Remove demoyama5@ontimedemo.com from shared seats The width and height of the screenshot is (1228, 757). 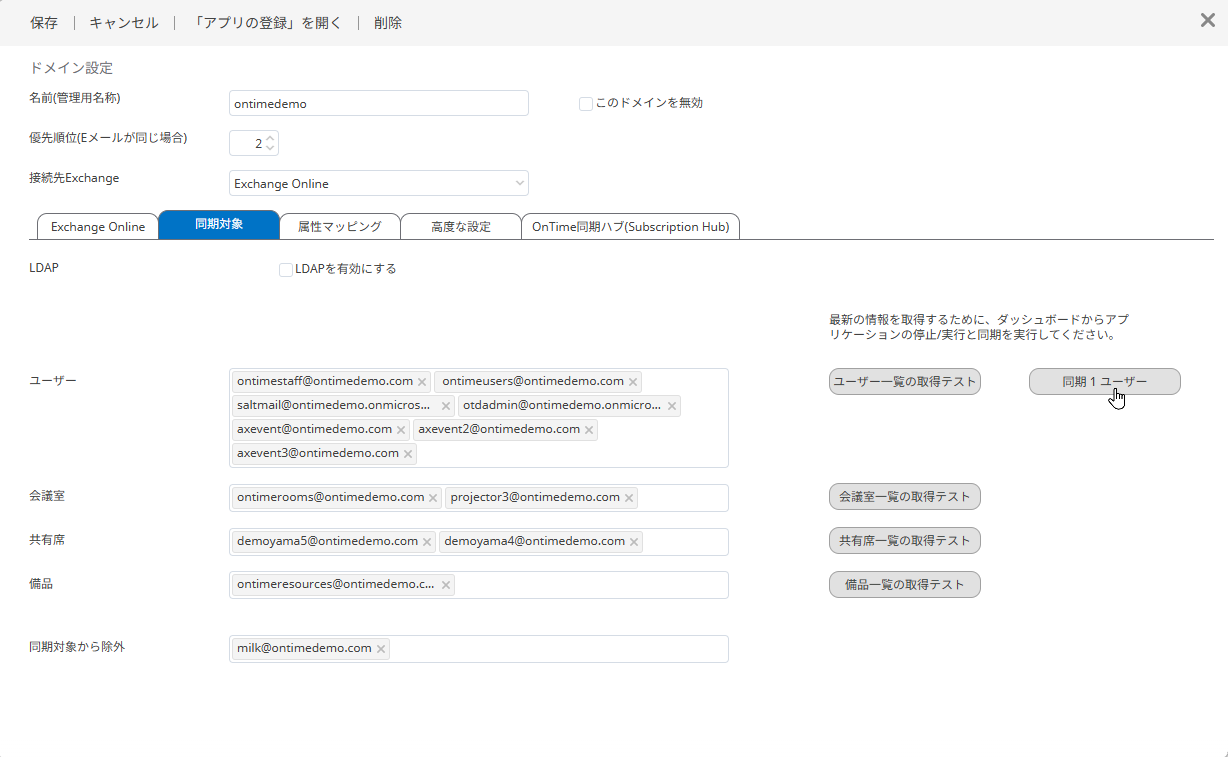427,542
